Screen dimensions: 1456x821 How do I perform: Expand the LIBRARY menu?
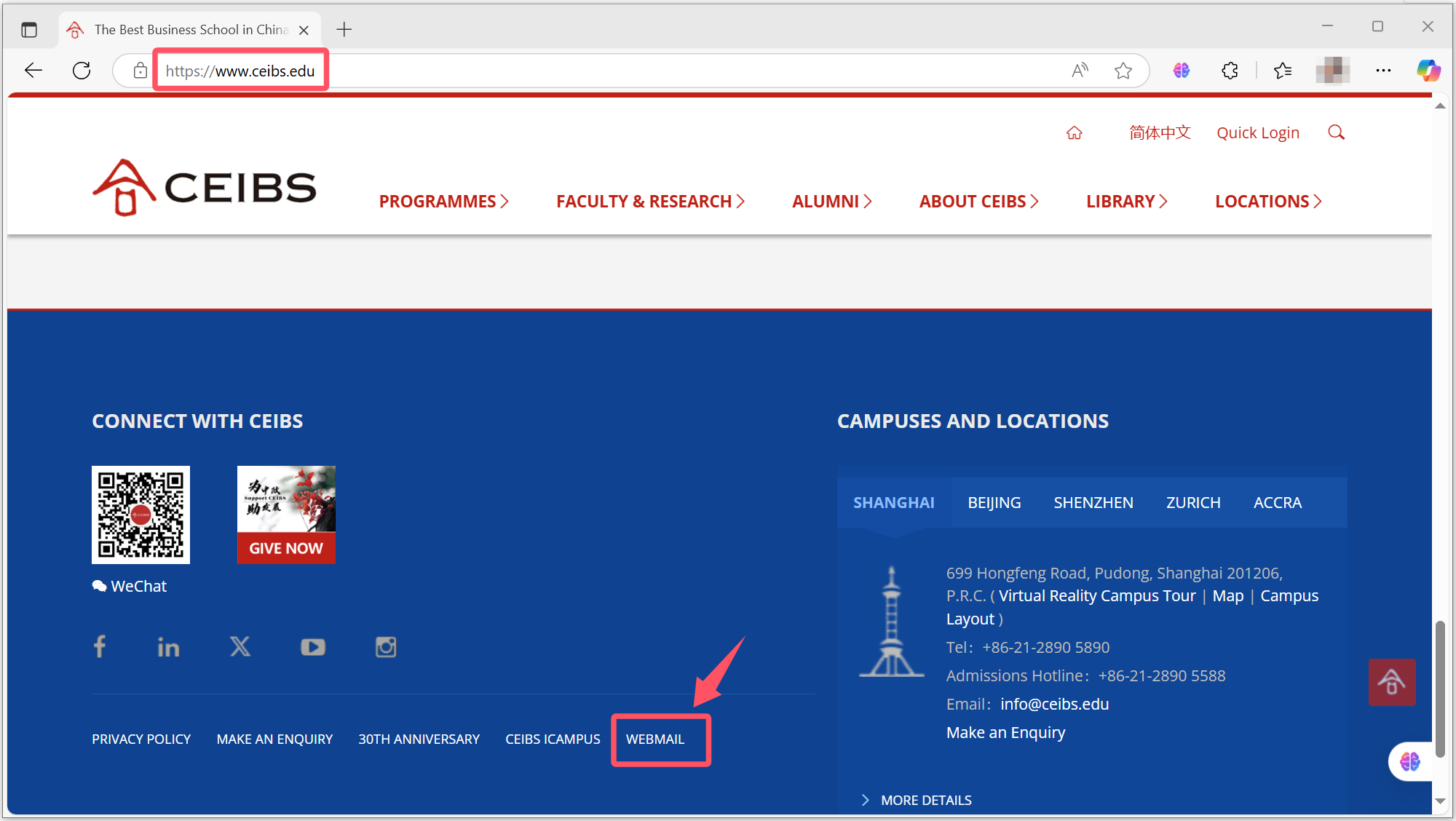(x=1127, y=202)
